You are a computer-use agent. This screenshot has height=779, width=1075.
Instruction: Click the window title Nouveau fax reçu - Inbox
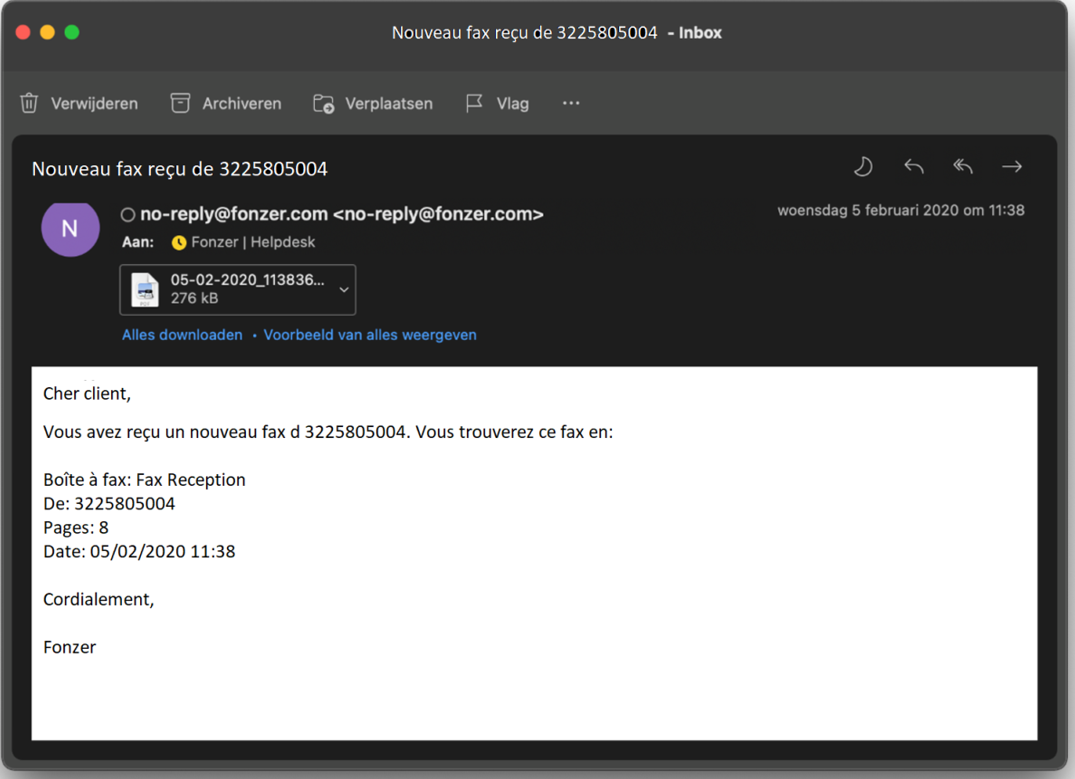tap(557, 32)
